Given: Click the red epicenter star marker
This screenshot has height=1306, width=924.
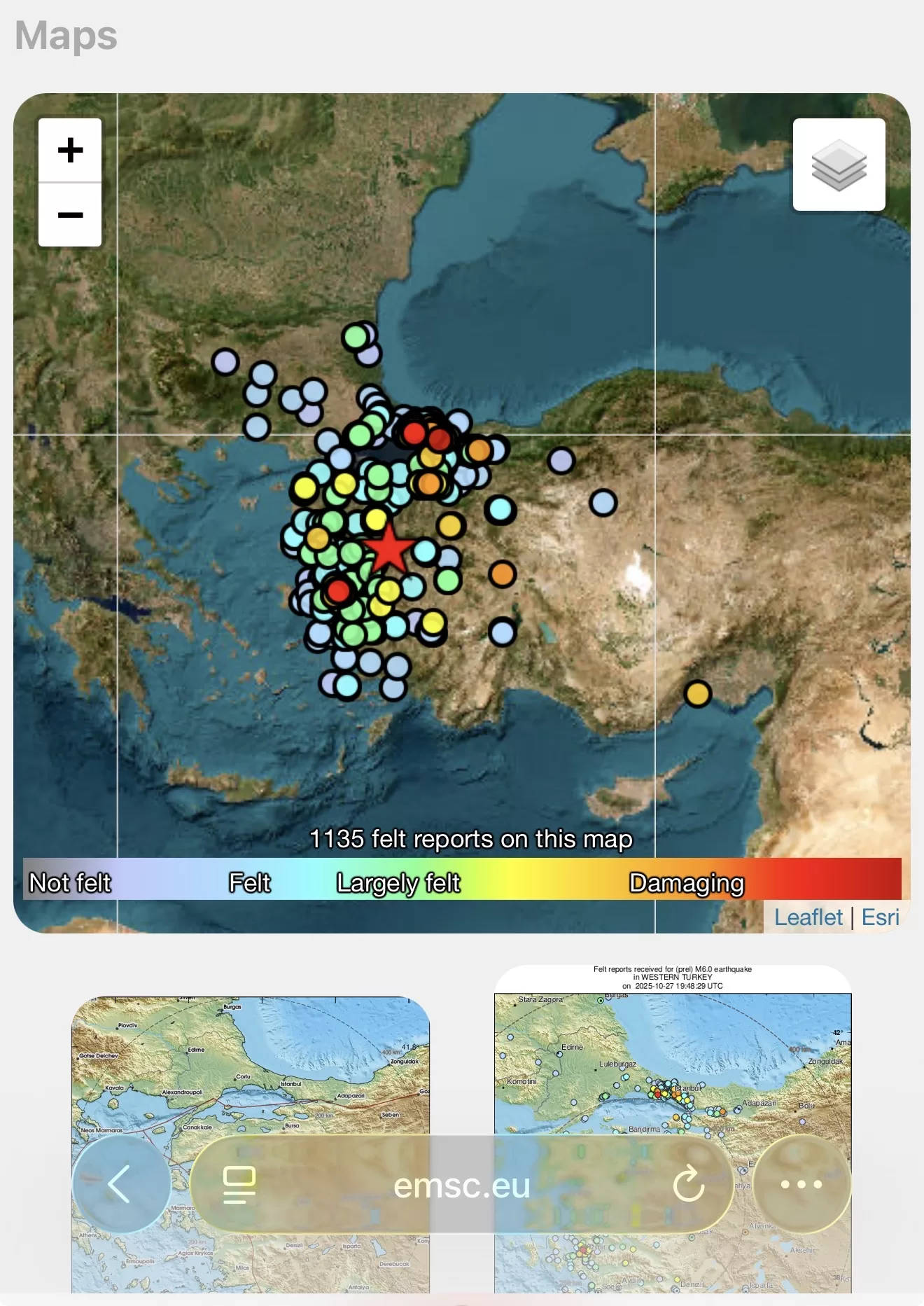Looking at the screenshot, I should click(388, 549).
